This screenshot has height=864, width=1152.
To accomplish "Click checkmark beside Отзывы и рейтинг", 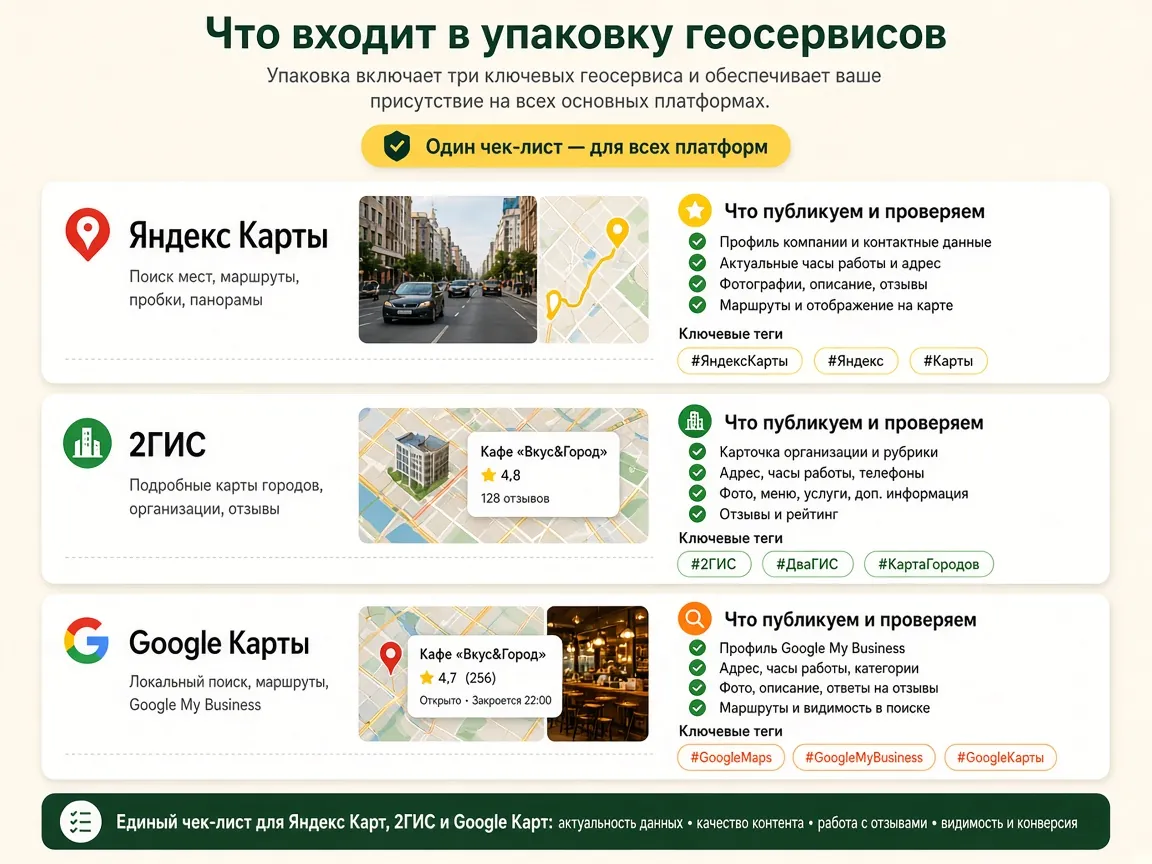I will 697,514.
